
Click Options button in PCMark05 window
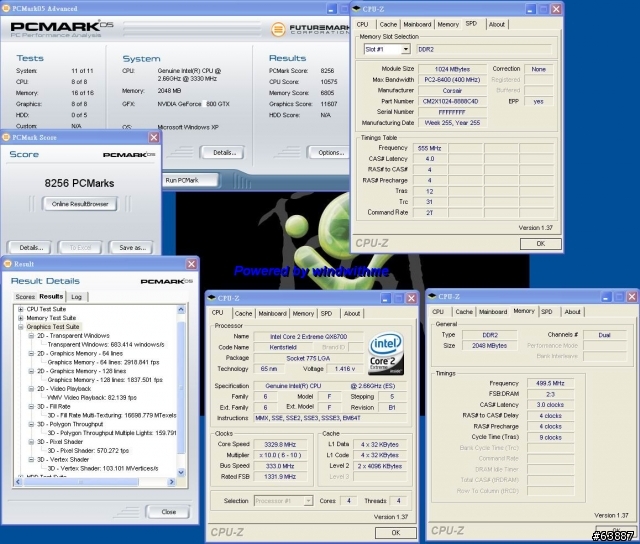pyautogui.click(x=331, y=153)
